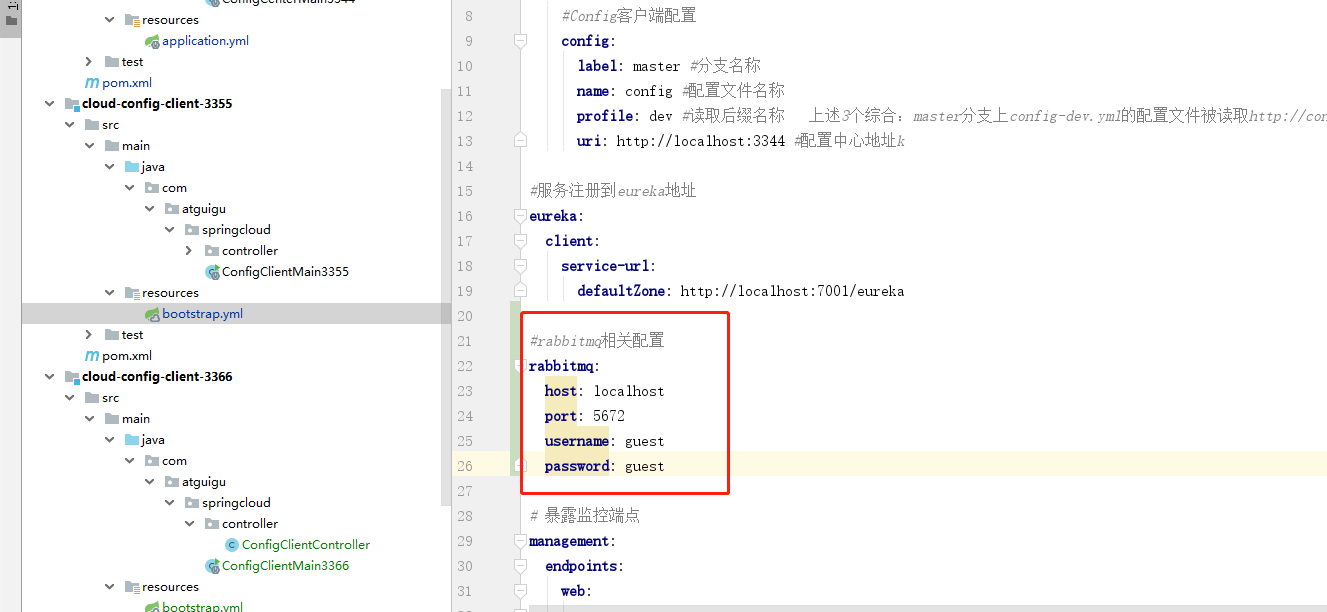Click the module folder icon of cloud-config-client-3366
The height and width of the screenshot is (612, 1327).
point(71,377)
